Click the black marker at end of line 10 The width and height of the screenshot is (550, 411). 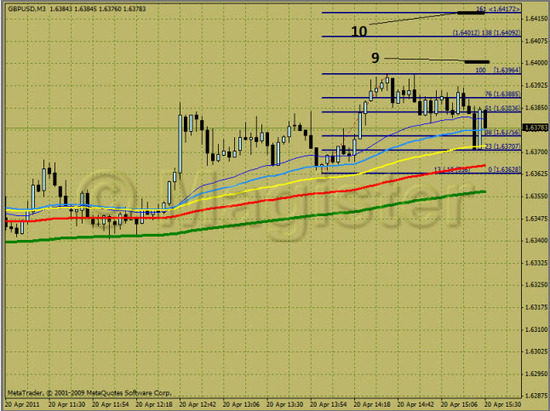tap(471, 13)
